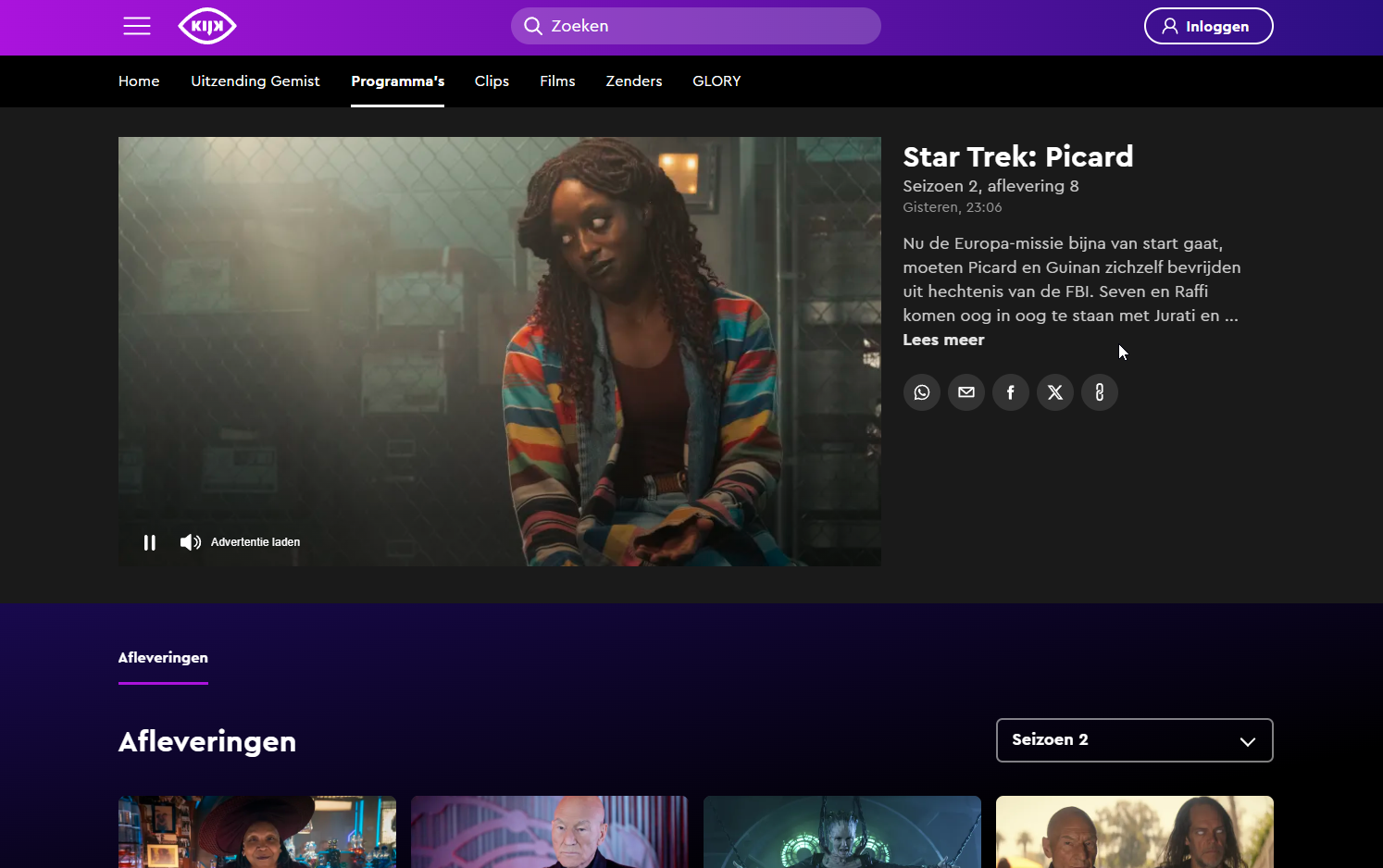Share episode on X
The height and width of the screenshot is (868, 1383).
(1054, 392)
